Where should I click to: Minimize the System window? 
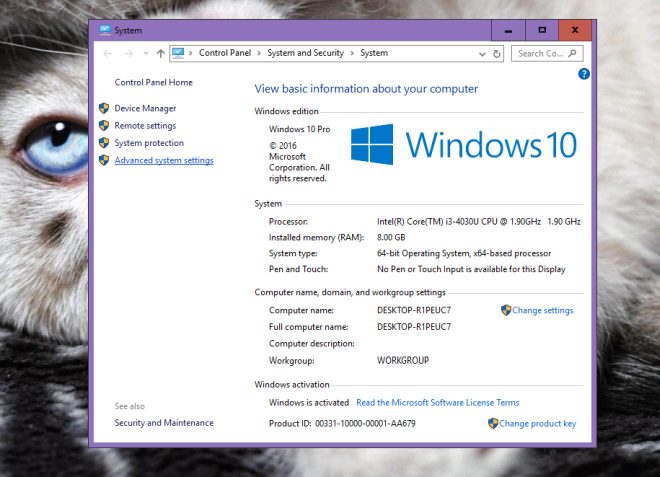click(x=508, y=30)
